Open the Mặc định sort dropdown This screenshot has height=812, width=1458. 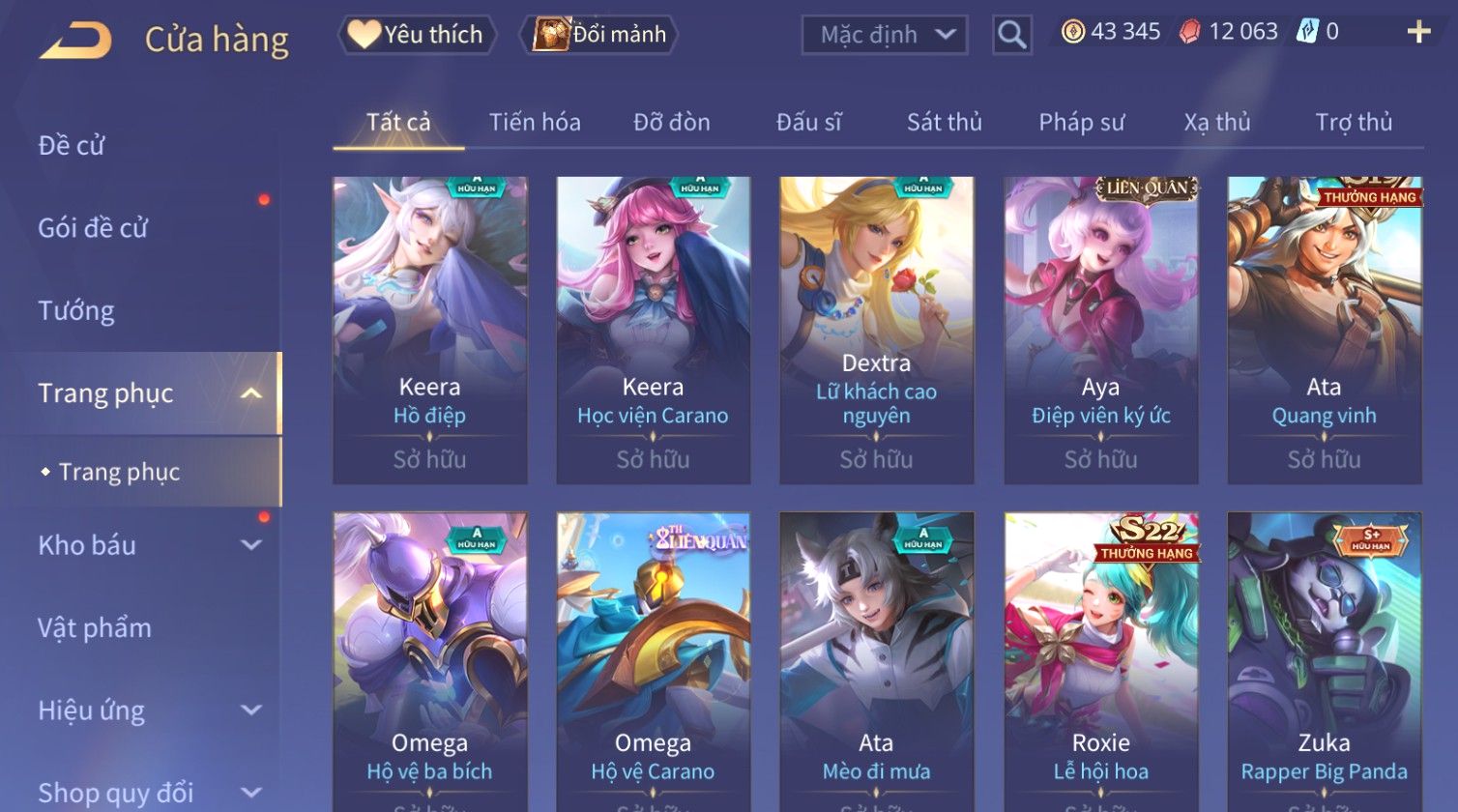(x=884, y=35)
